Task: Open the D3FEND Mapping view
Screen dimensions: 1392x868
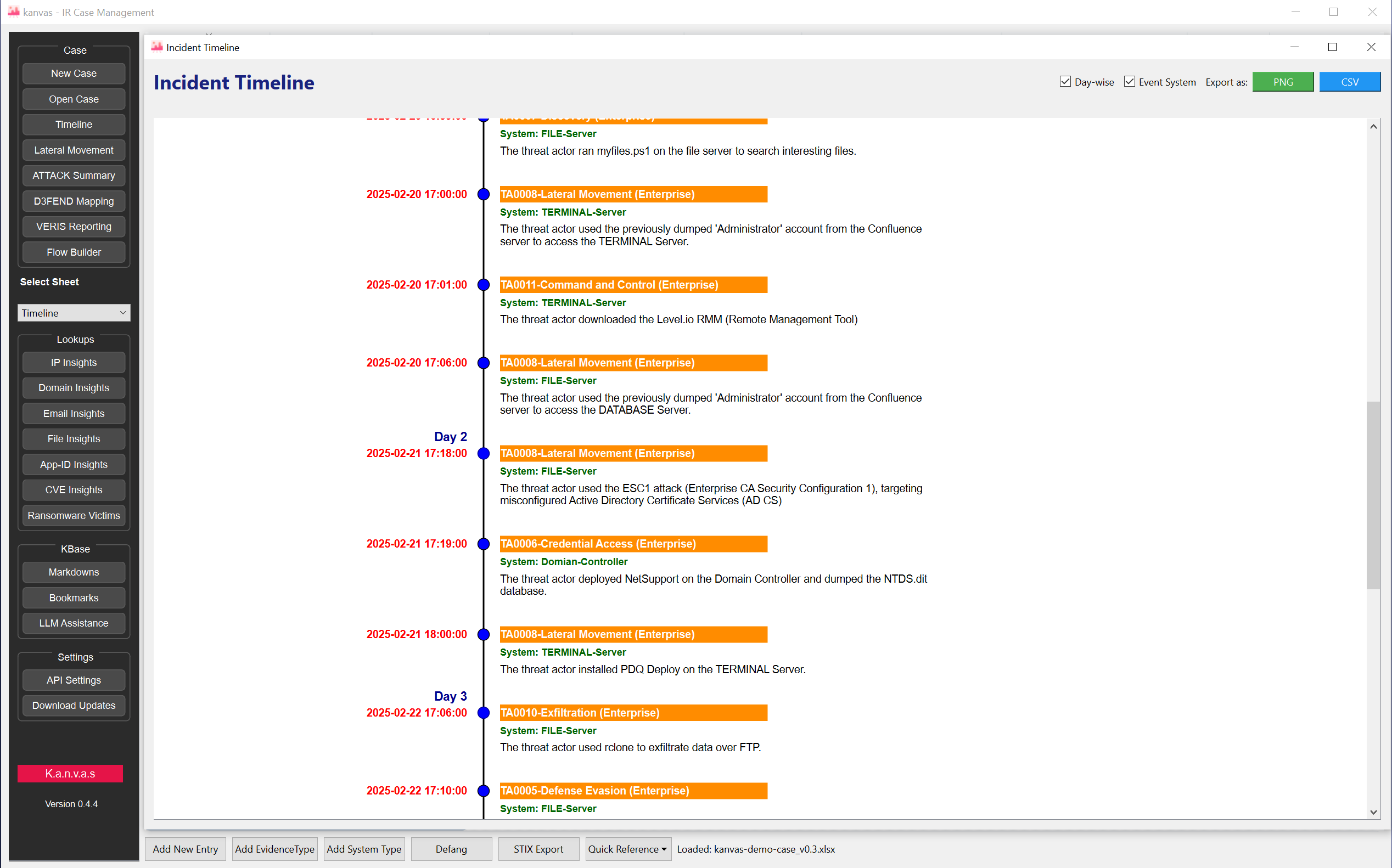Action: pos(74,201)
